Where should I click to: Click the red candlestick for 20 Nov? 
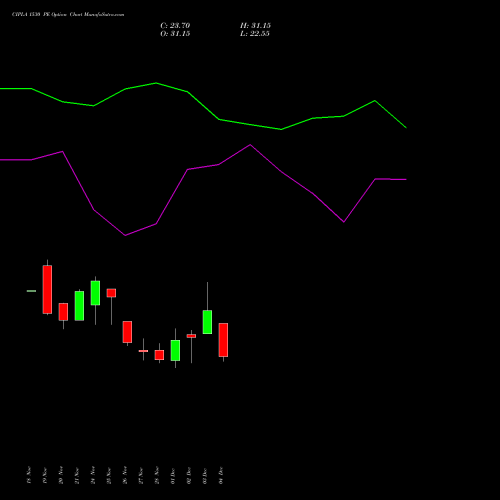63,312
